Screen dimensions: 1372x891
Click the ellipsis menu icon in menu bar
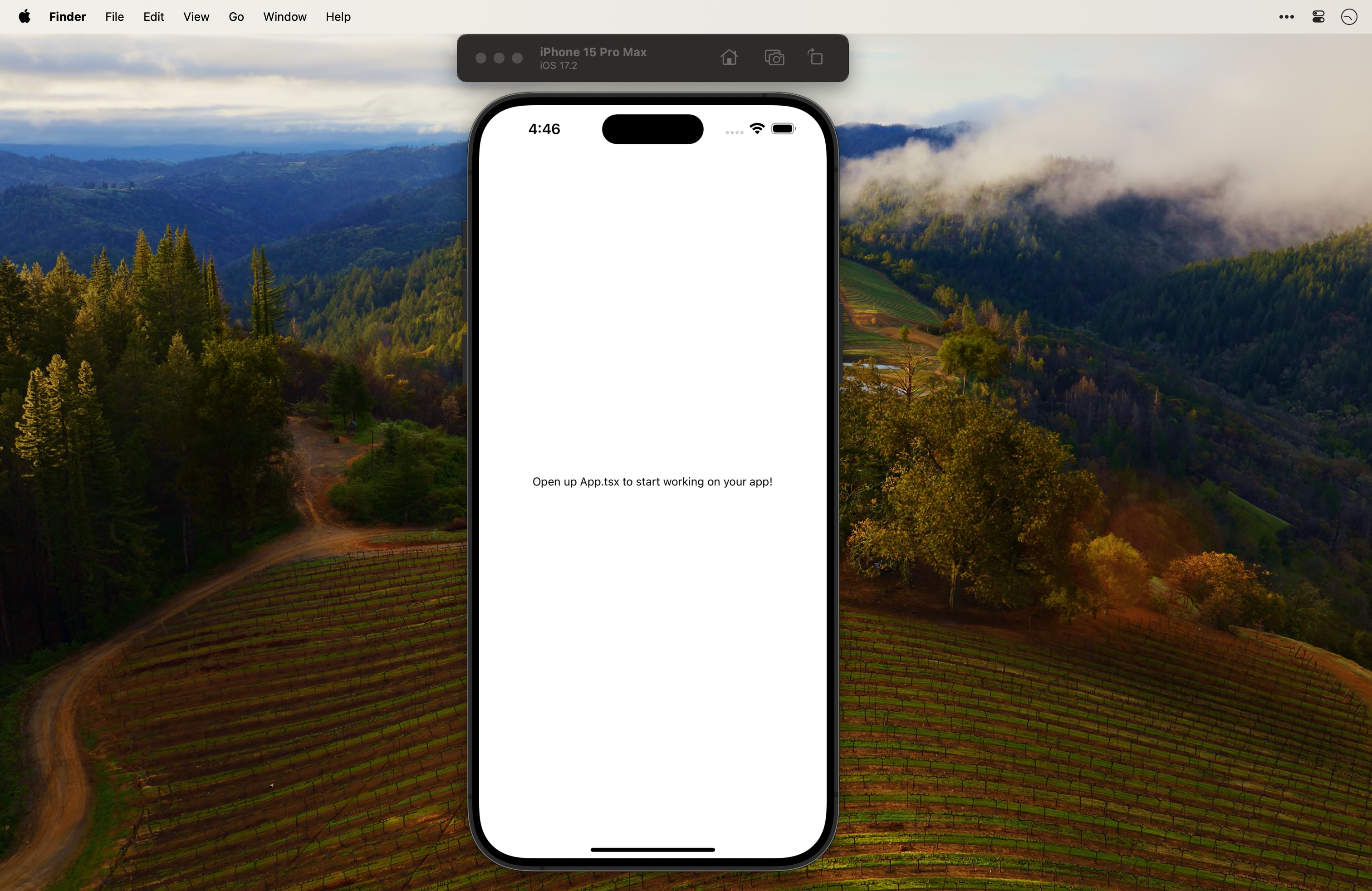[x=1287, y=17]
